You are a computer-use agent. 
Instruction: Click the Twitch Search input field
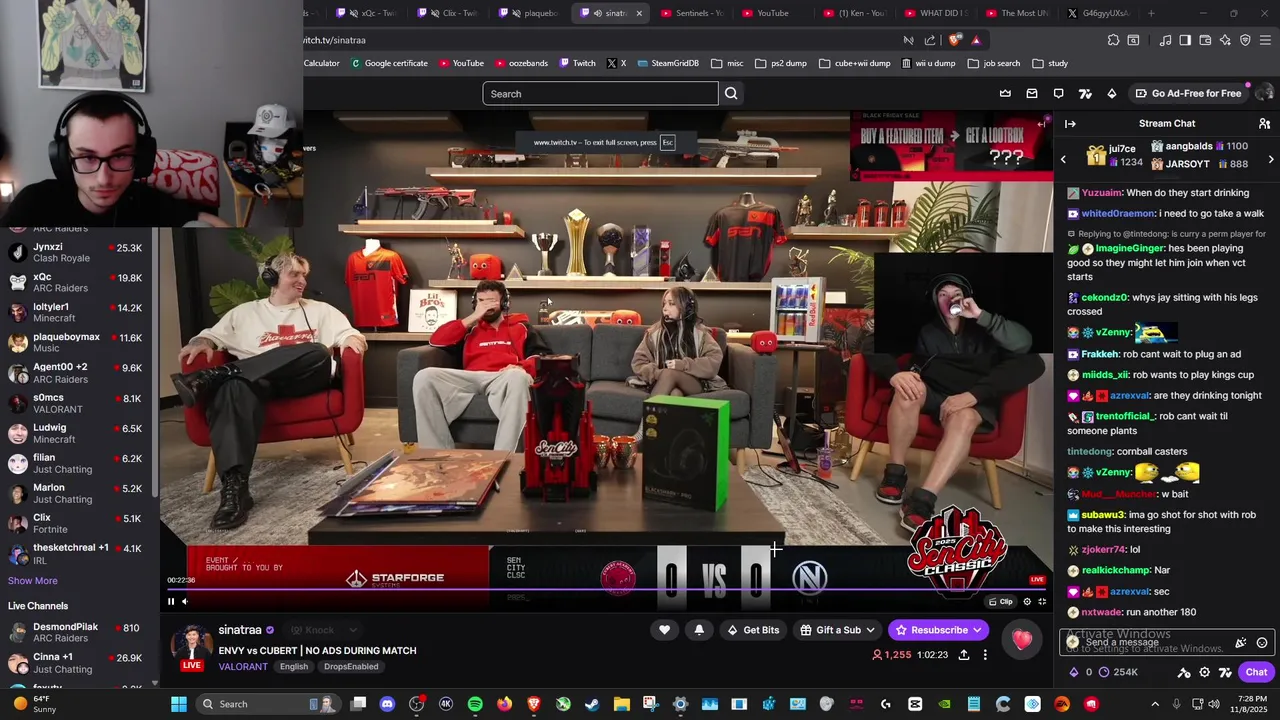(x=600, y=94)
